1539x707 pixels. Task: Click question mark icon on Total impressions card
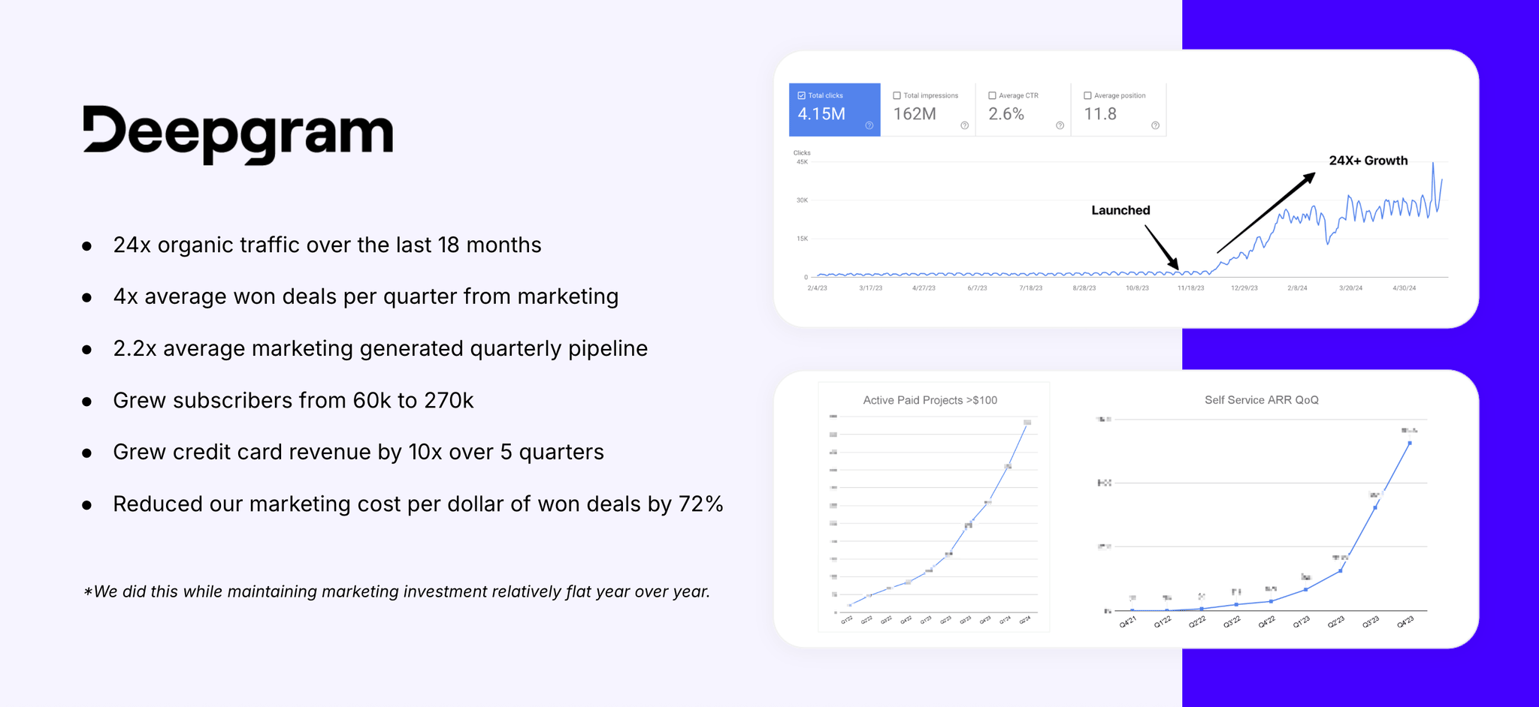click(x=964, y=126)
